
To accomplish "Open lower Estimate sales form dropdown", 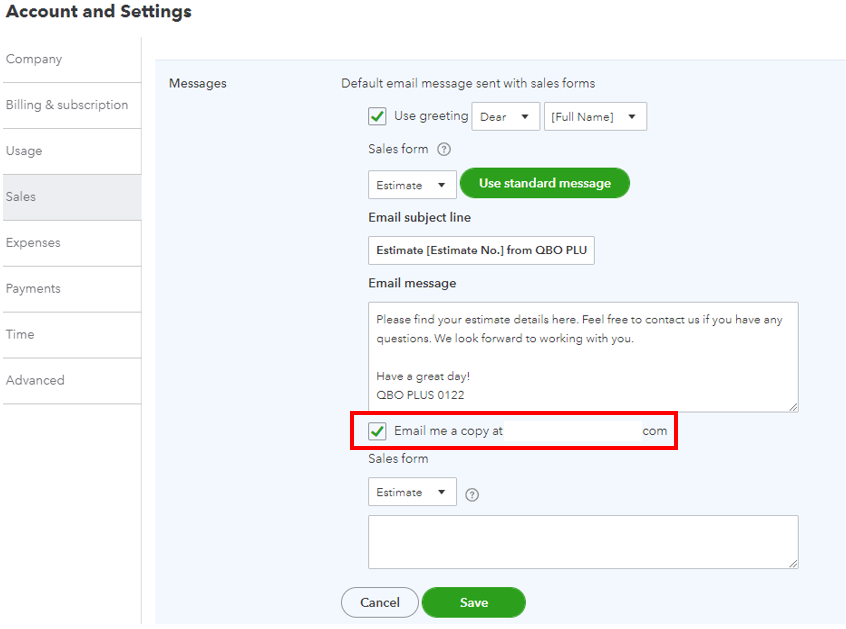I will (x=412, y=492).
